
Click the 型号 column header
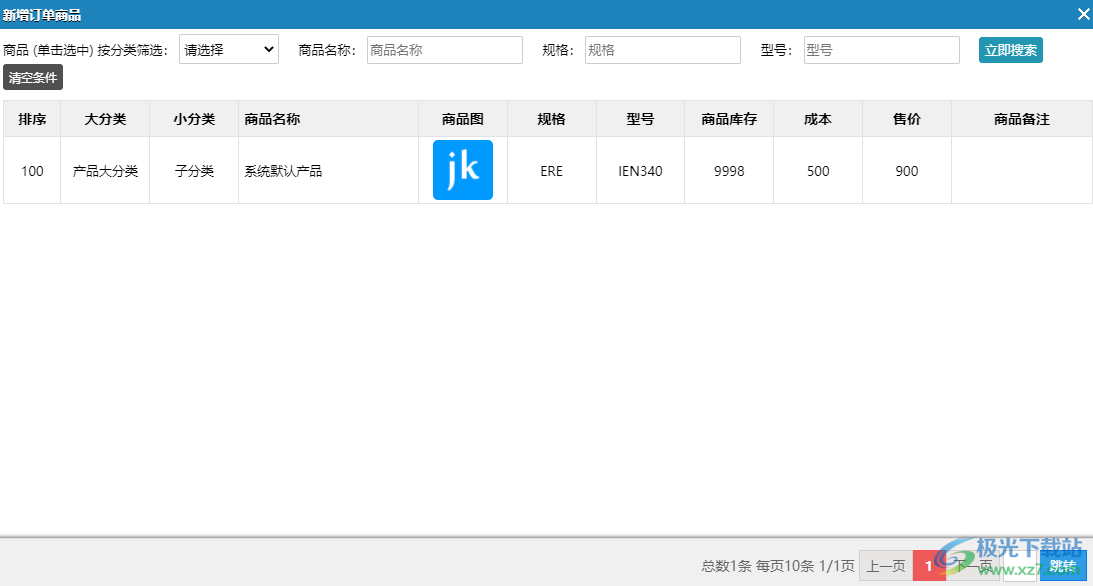coord(640,119)
